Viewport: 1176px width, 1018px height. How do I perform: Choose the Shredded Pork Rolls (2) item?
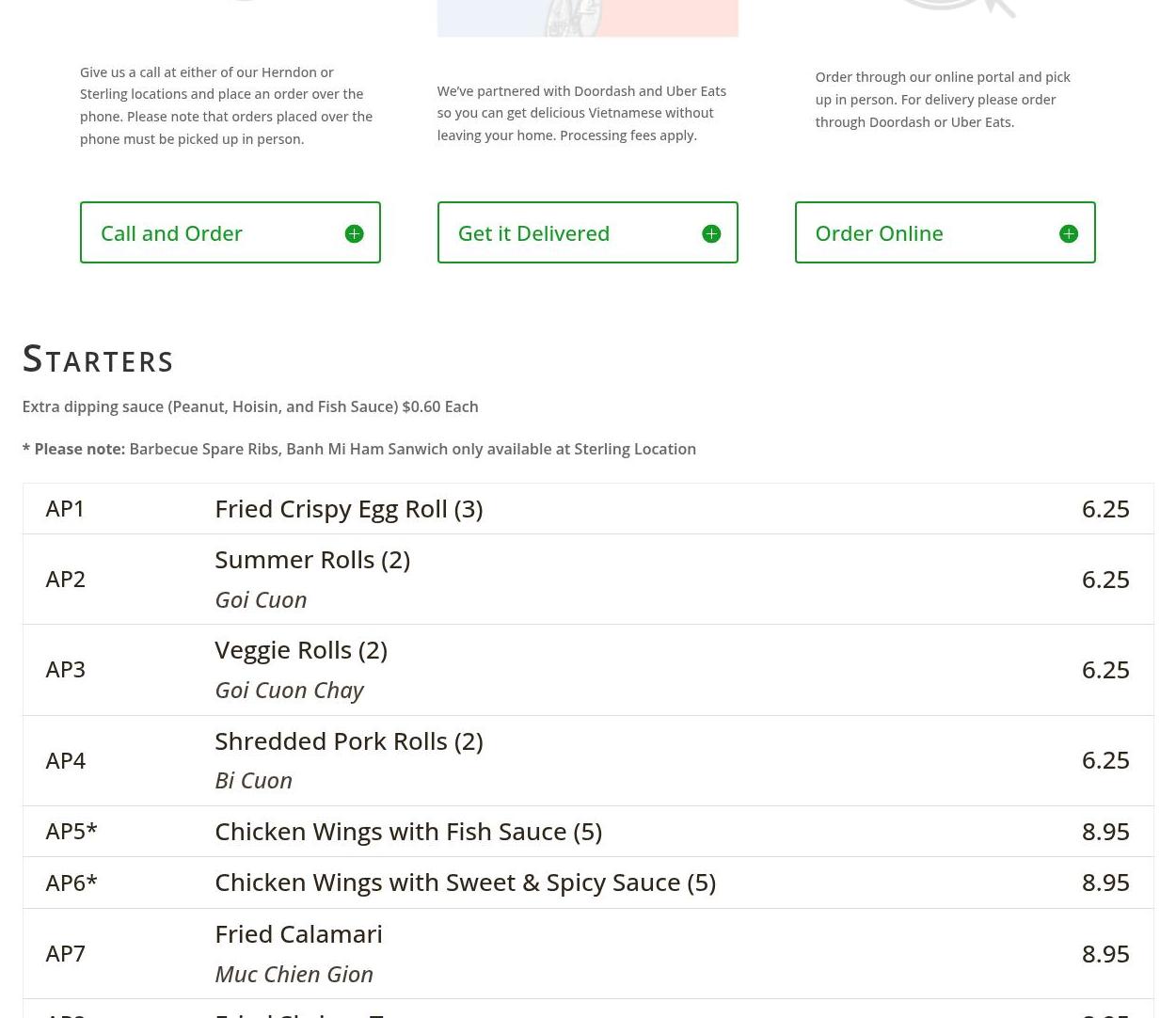pos(348,740)
